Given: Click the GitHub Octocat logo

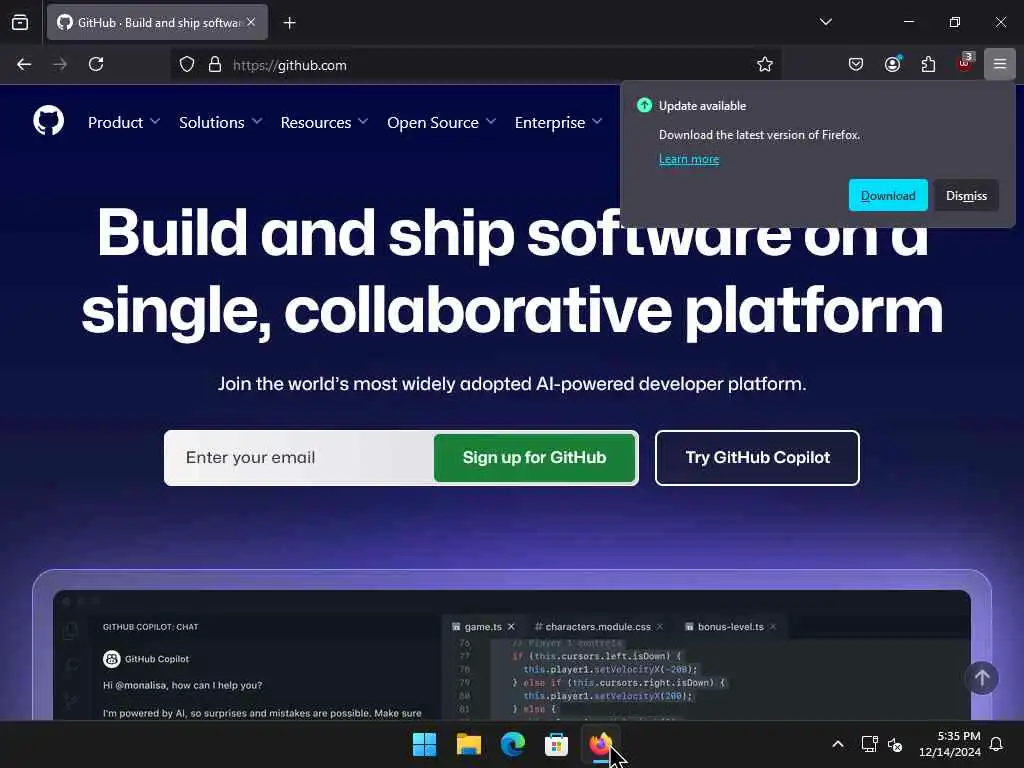Looking at the screenshot, I should pos(48,121).
